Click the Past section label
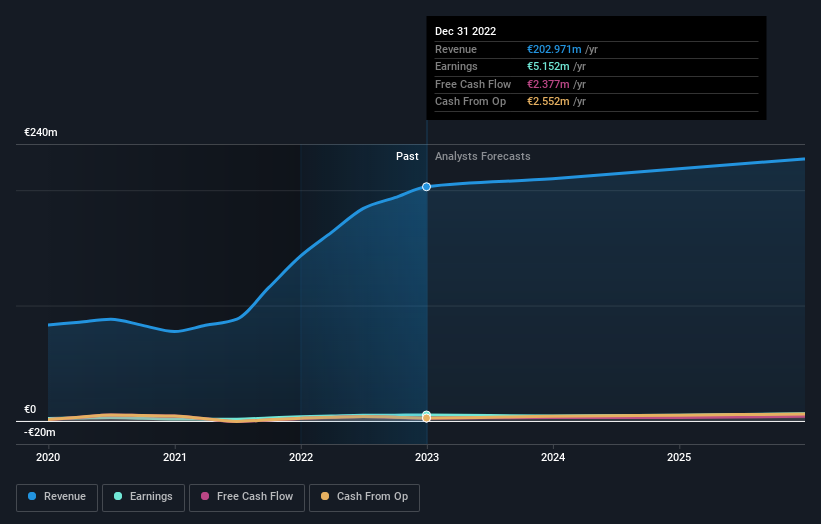The image size is (821, 524). coord(407,157)
